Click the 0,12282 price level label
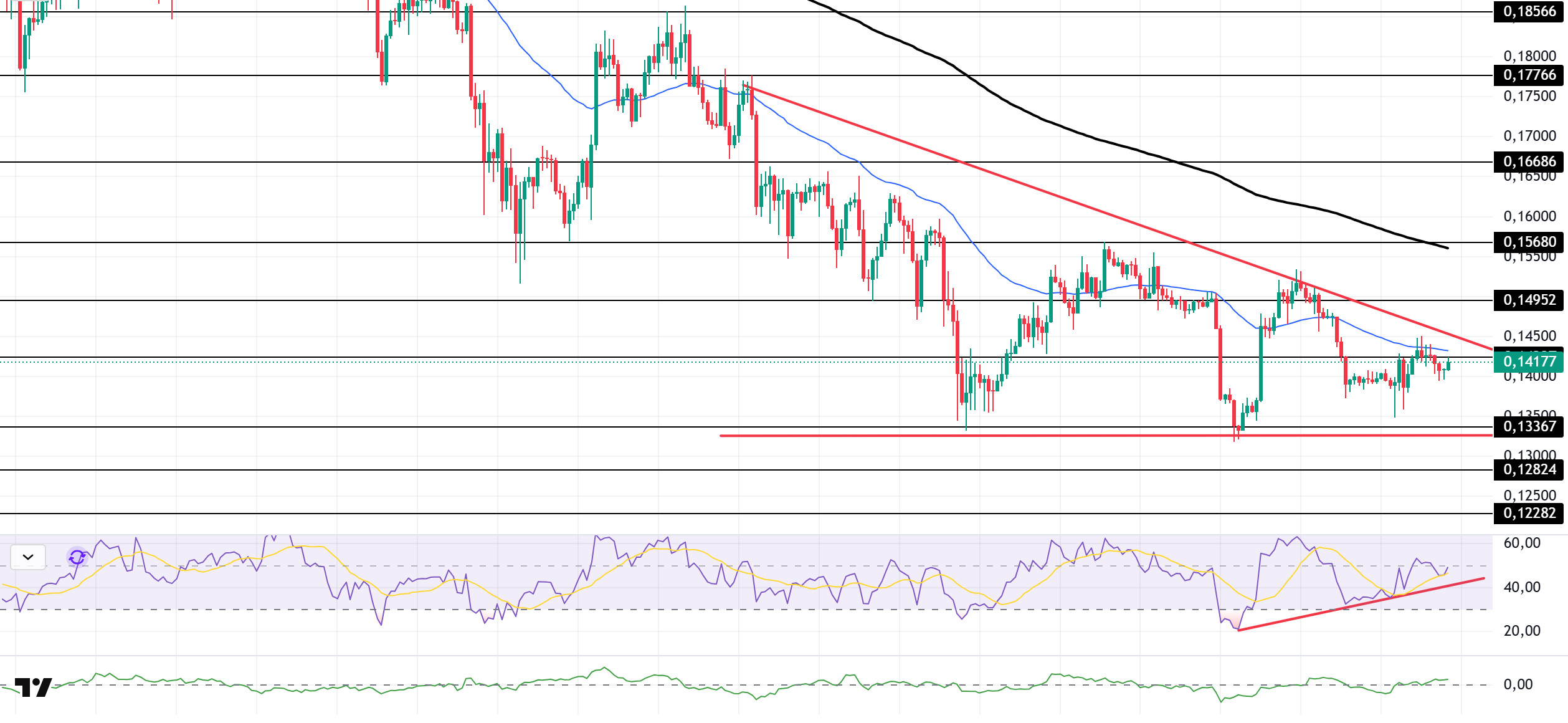 click(1529, 514)
